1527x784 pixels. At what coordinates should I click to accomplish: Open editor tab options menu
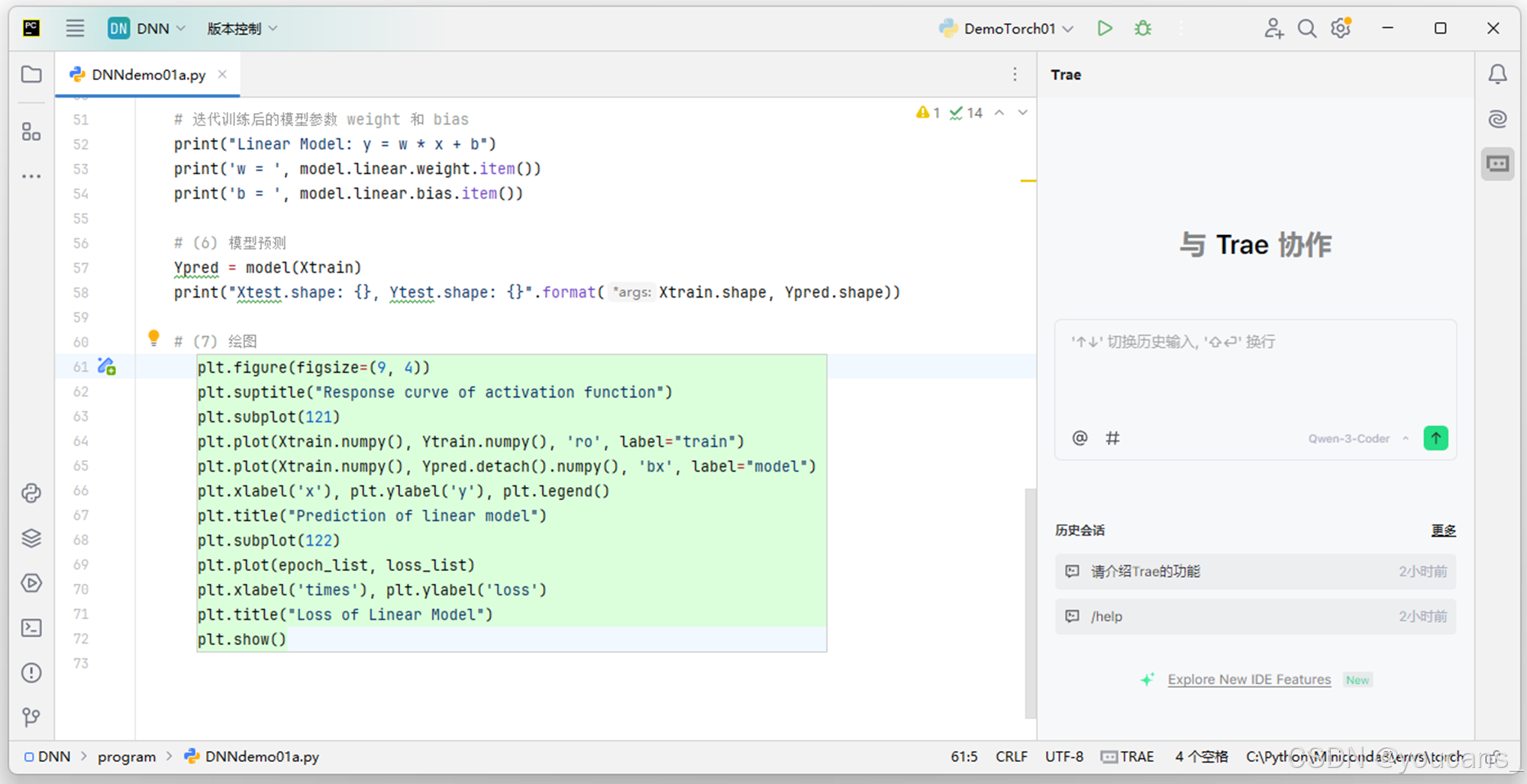pos(1015,74)
